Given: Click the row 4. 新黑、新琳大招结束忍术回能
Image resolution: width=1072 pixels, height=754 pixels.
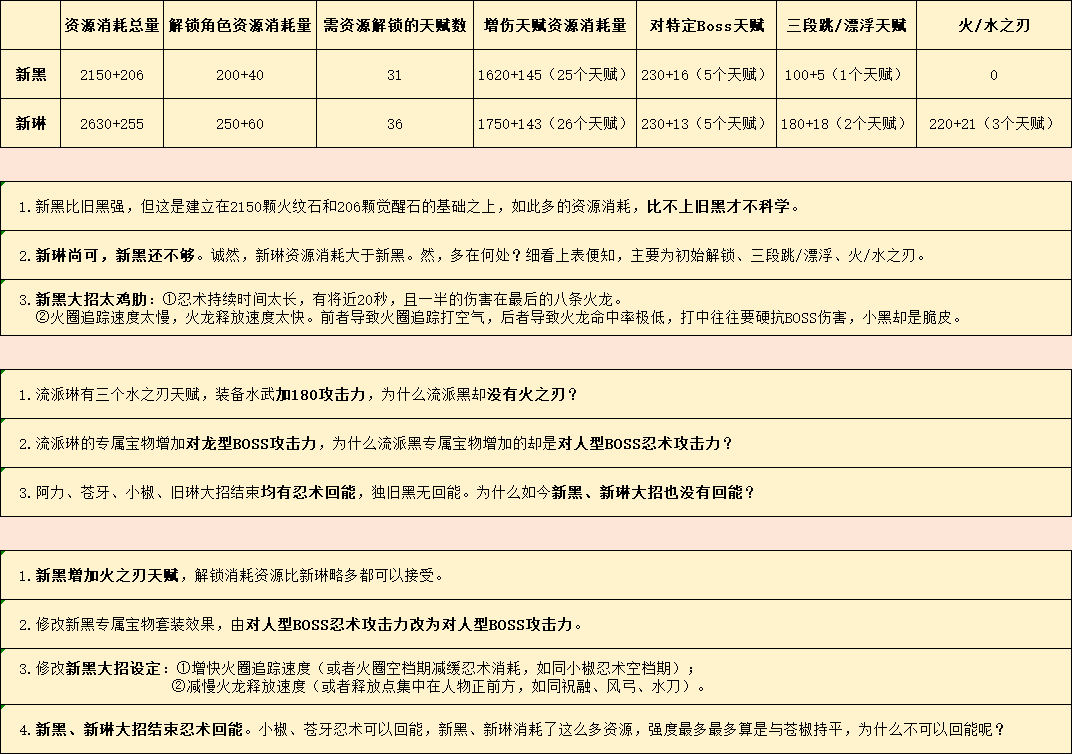Looking at the screenshot, I should tap(536, 729).
